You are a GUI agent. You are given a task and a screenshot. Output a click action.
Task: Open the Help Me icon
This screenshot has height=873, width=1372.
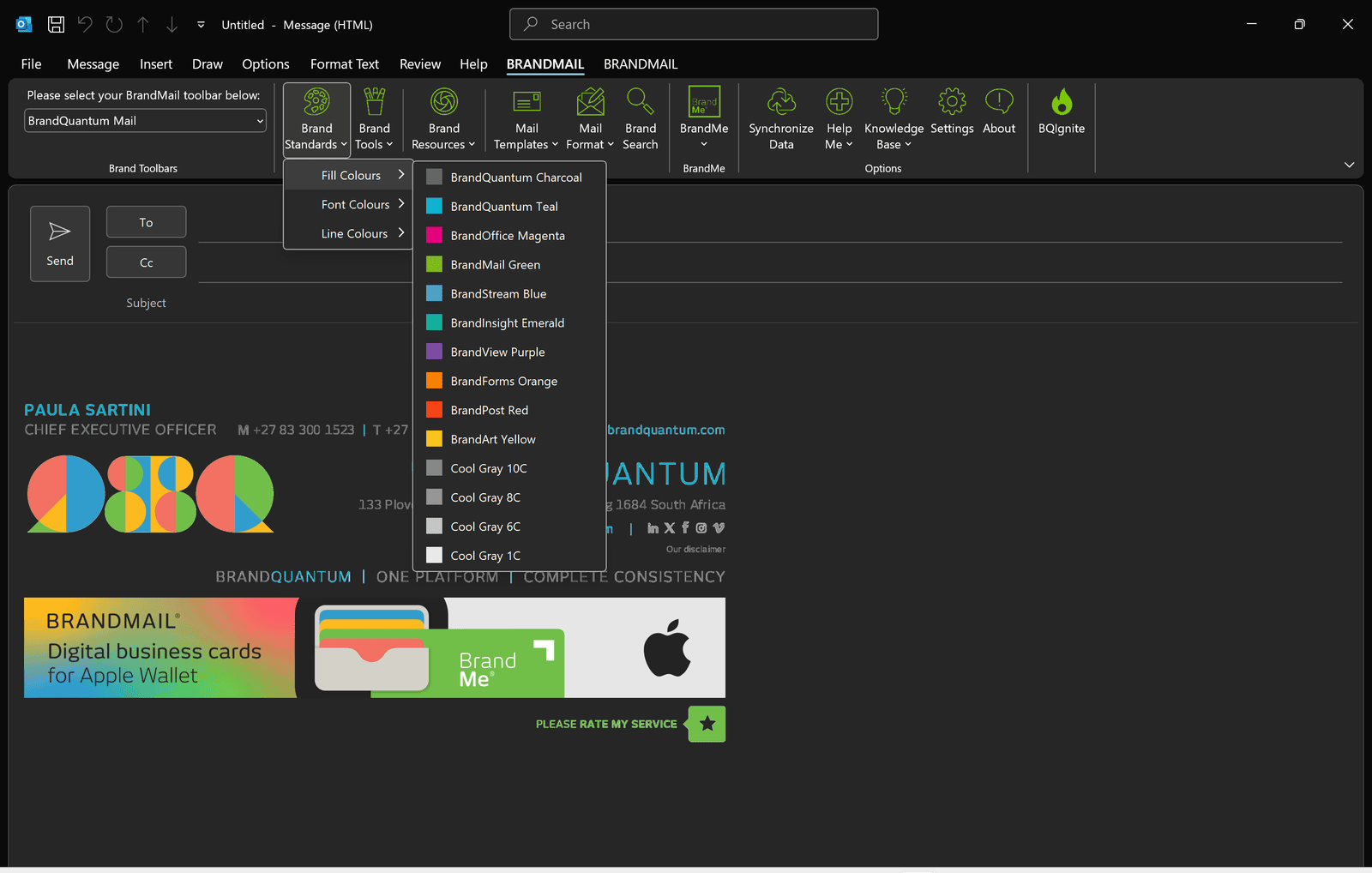click(x=839, y=102)
